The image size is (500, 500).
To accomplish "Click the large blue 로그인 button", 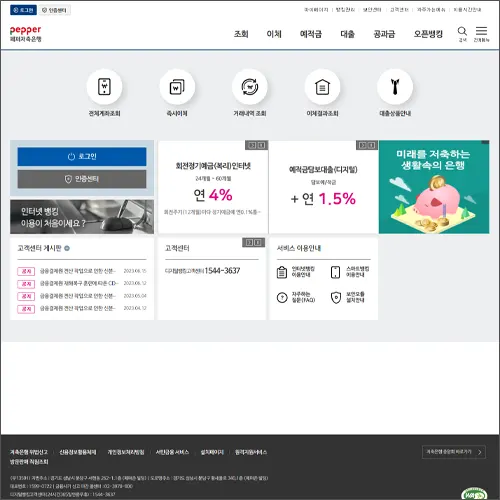I will [82, 157].
